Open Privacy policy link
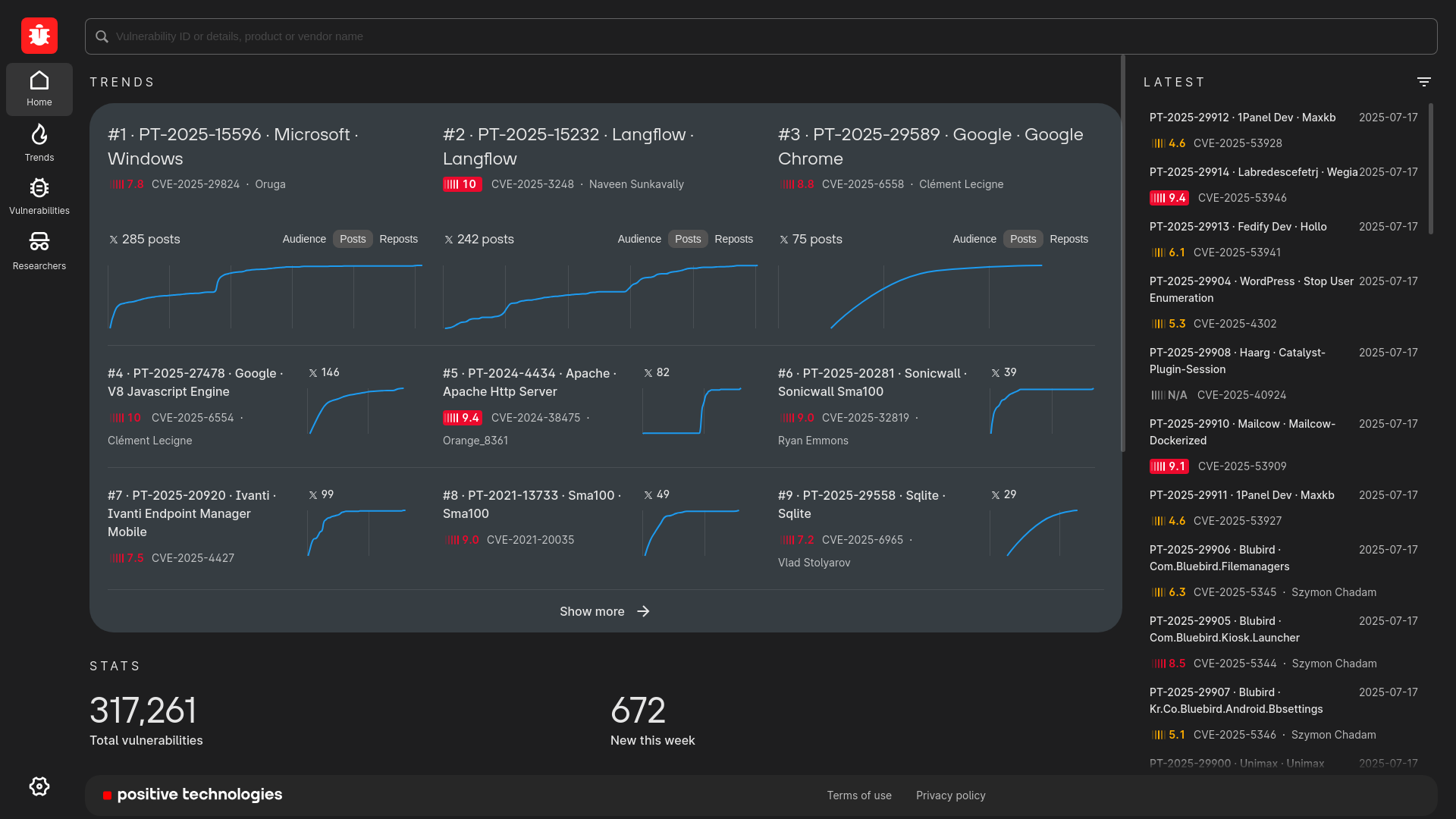1456x819 pixels. (951, 795)
